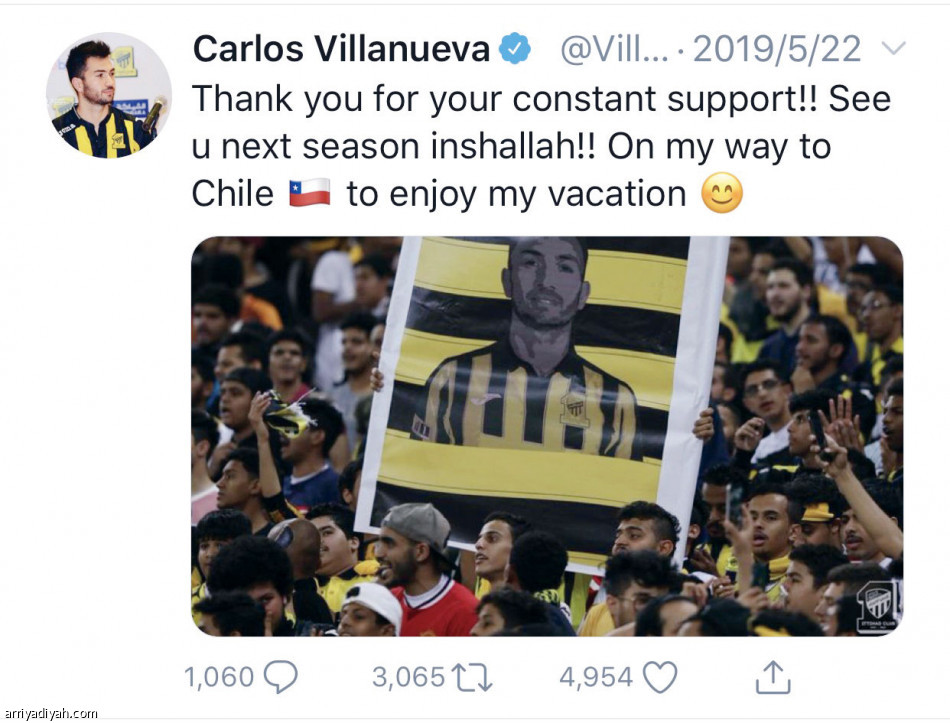Like the tweet with the heart icon

pyautogui.click(x=660, y=678)
